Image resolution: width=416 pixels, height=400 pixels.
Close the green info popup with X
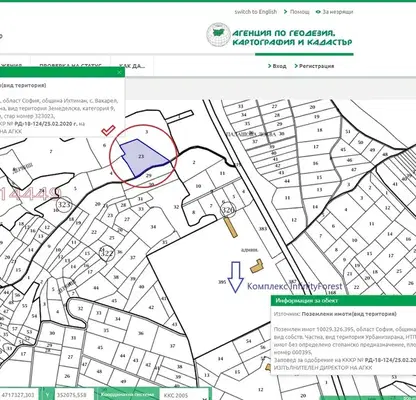point(120,72)
